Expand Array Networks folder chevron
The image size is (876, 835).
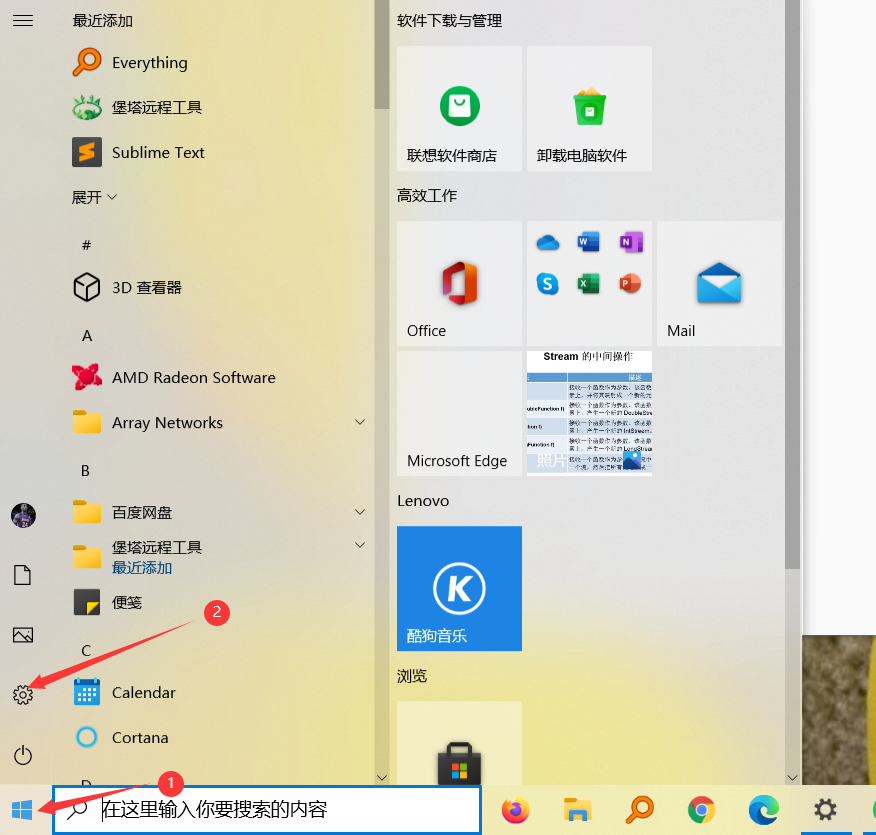tap(360, 422)
